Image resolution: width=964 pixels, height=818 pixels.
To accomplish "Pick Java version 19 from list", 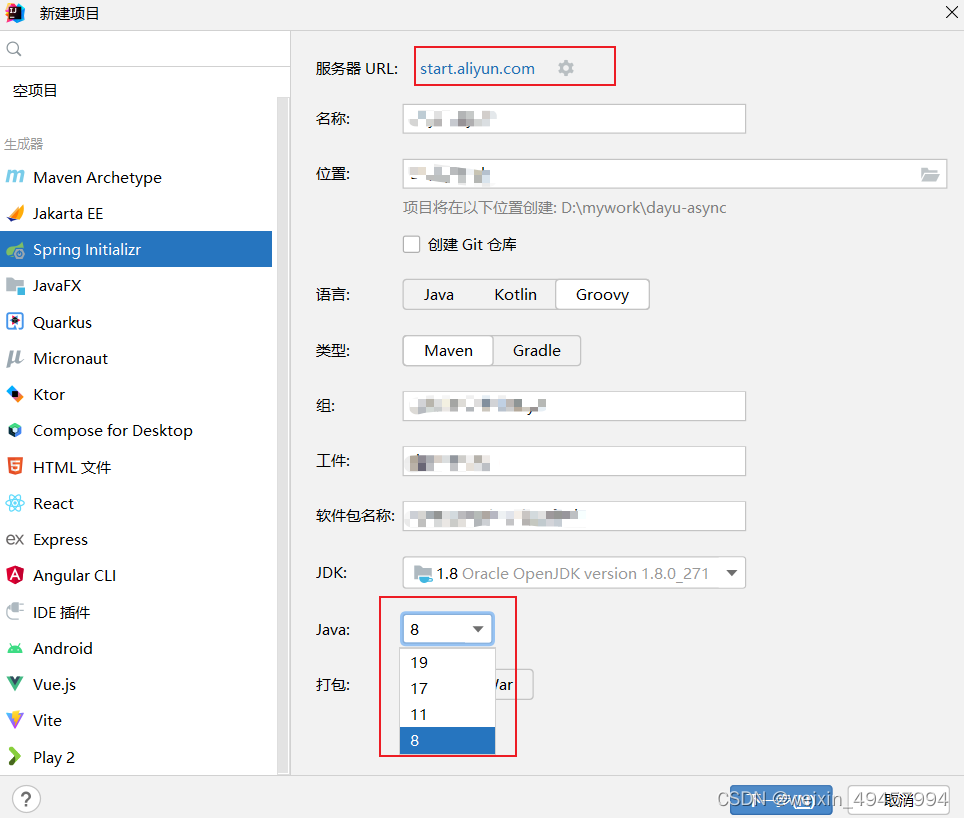I will tap(447, 663).
